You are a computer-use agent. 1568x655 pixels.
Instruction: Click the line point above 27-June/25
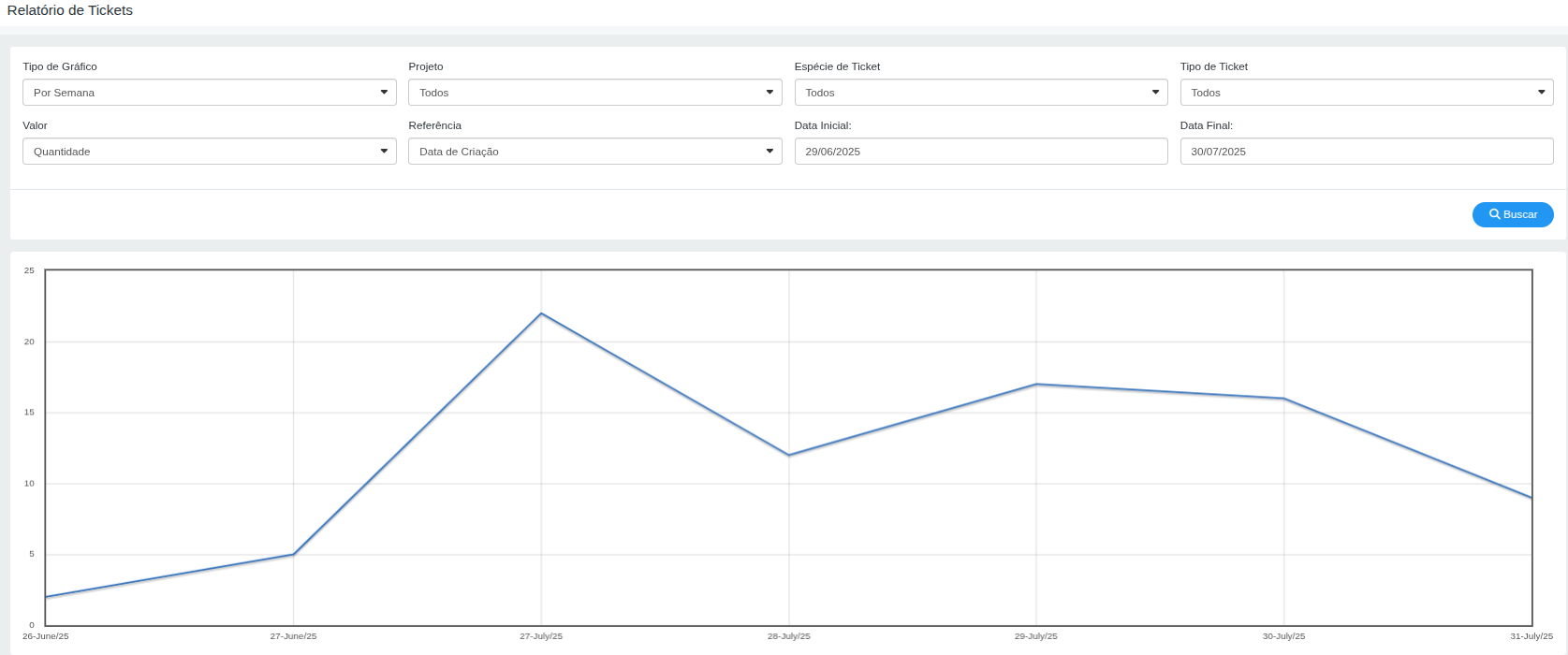pyautogui.click(x=294, y=555)
